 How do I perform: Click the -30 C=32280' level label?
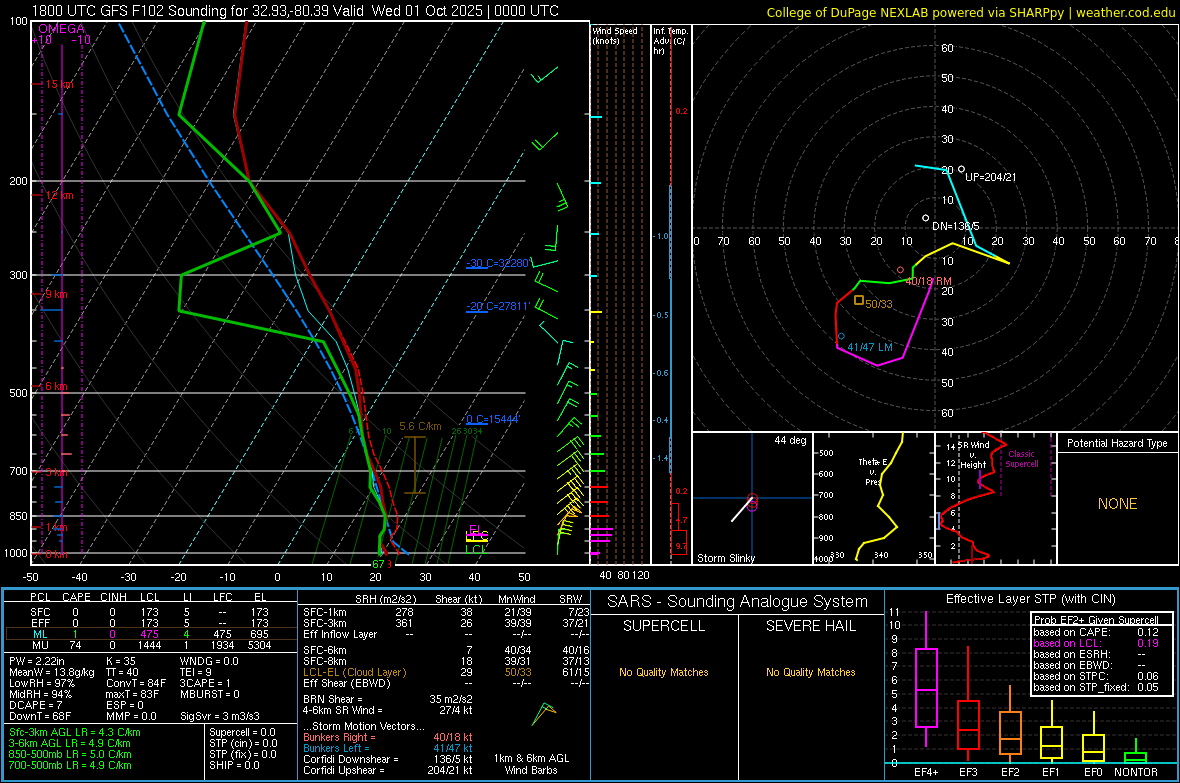point(498,264)
